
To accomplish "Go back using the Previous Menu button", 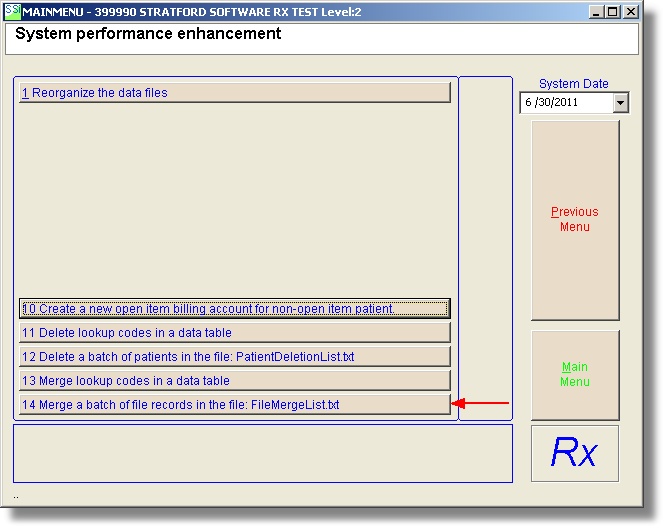I will (x=574, y=219).
